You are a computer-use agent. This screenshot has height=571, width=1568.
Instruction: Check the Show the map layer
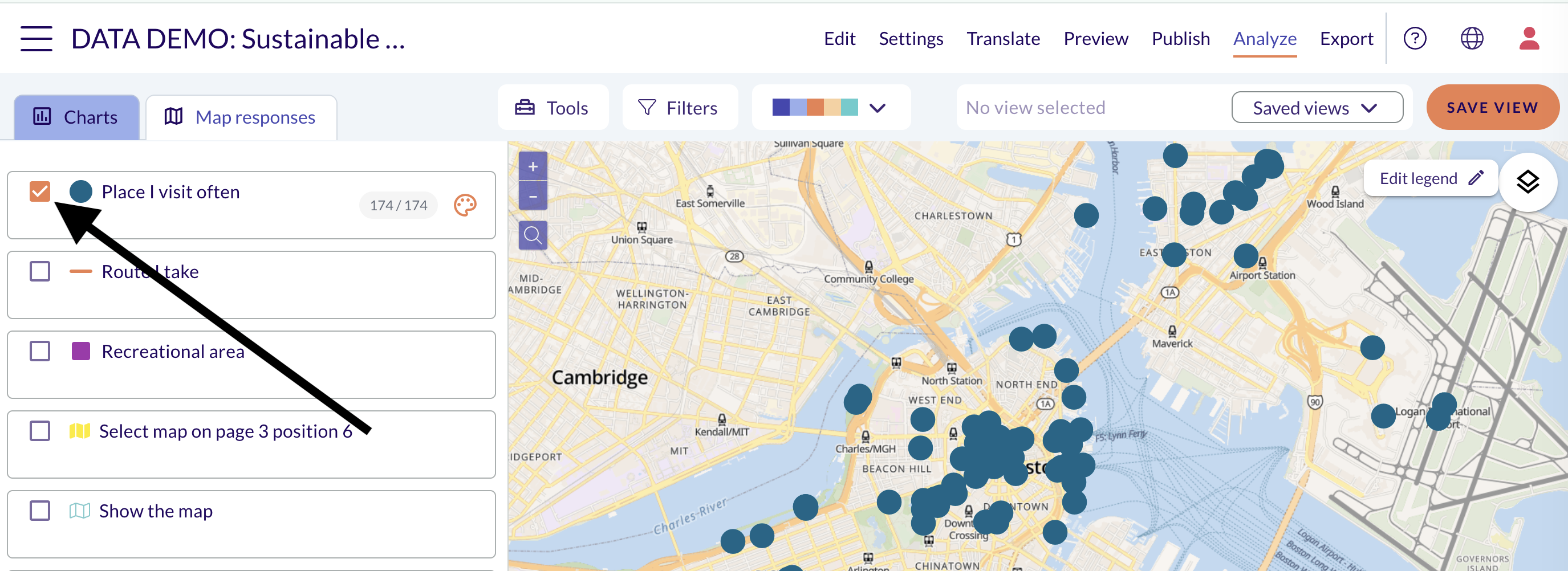40,511
